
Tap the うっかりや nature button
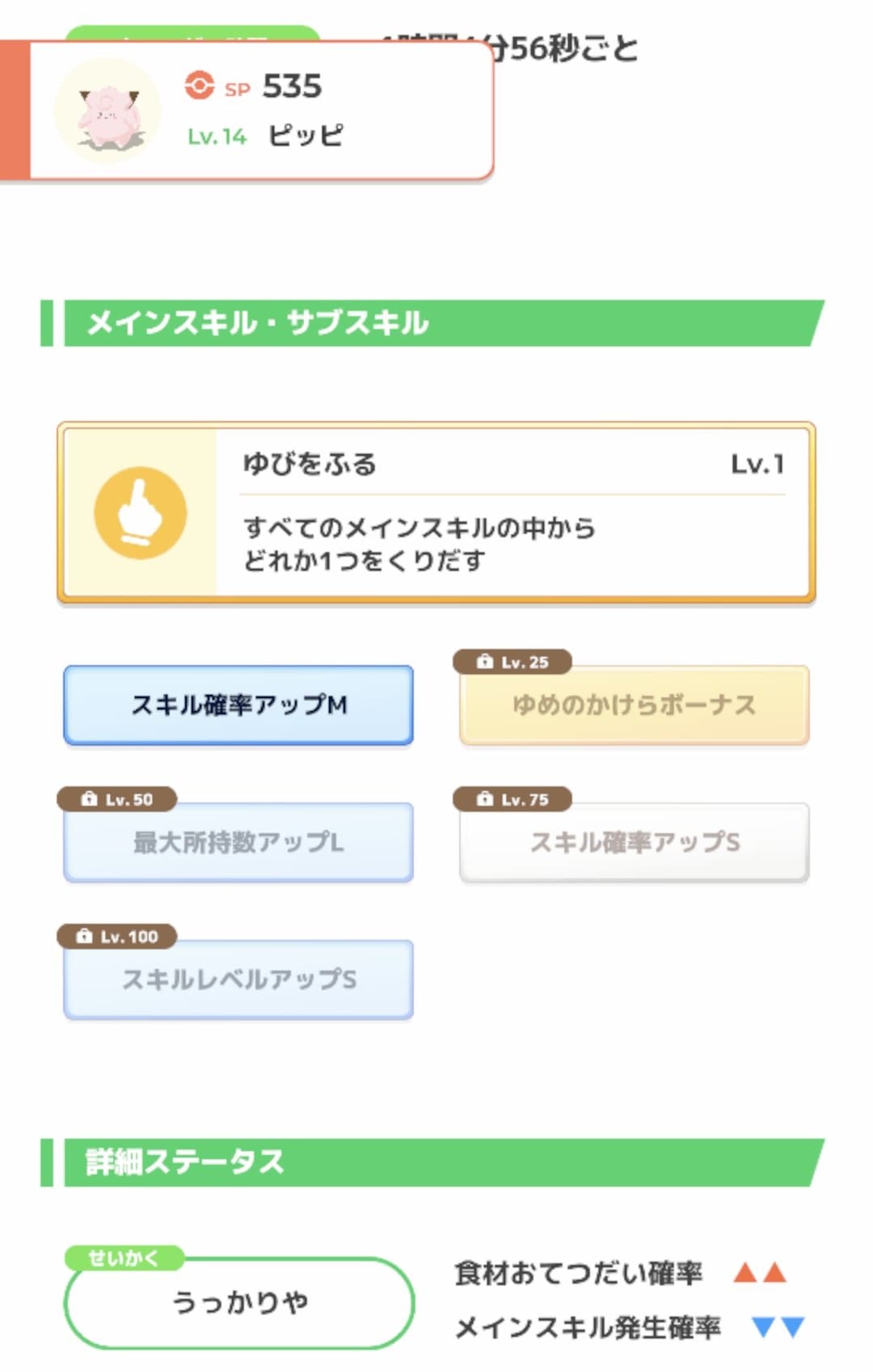[239, 1303]
